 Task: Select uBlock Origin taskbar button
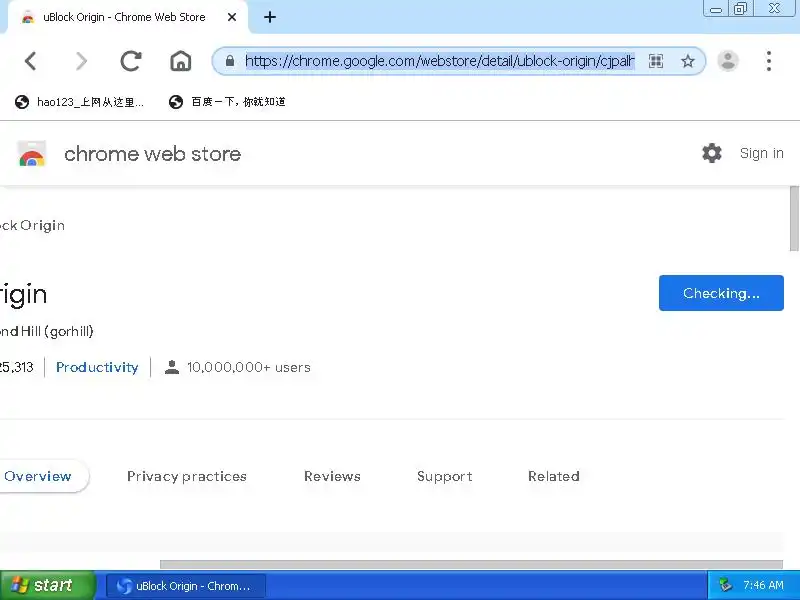186,586
